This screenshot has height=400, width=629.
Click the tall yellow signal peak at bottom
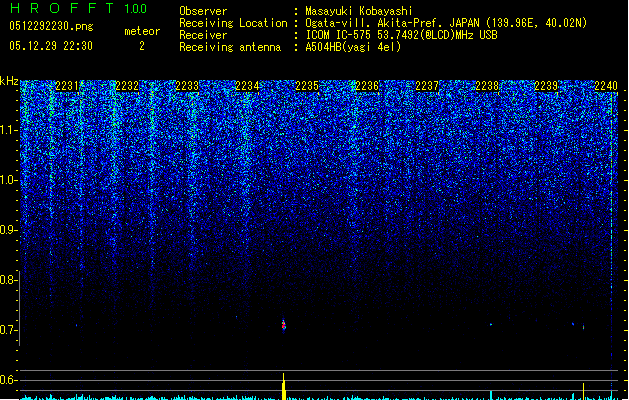pyautogui.click(x=284, y=386)
